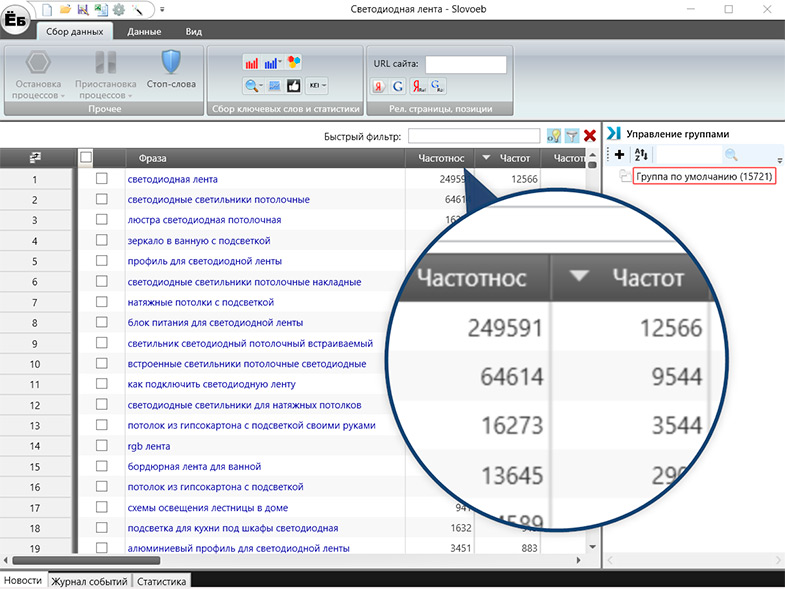
Task: Check the box for 'схемы освещения лестницы в доме'
Action: (102, 507)
